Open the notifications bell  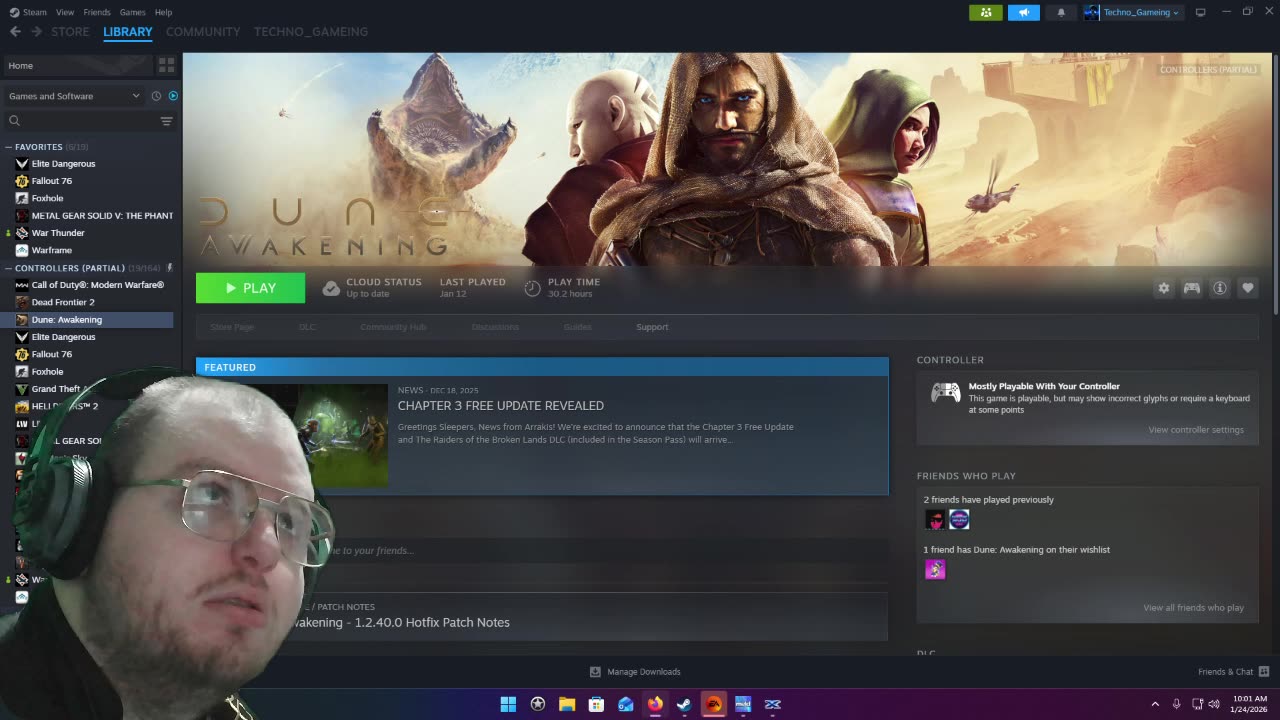pos(1061,12)
